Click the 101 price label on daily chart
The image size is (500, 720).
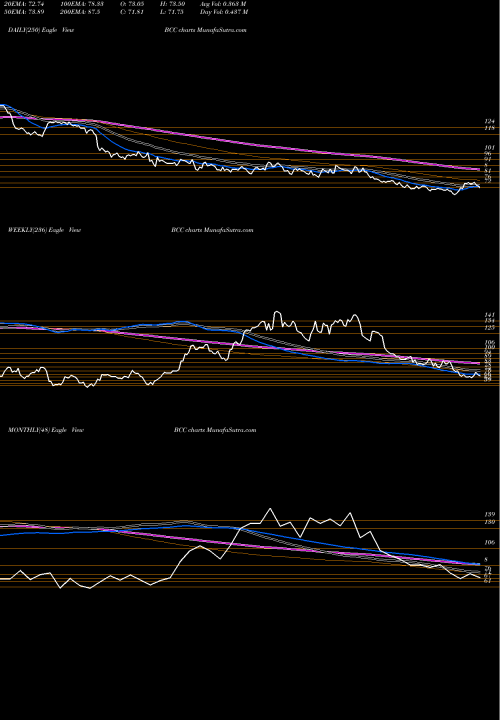pyautogui.click(x=489, y=148)
